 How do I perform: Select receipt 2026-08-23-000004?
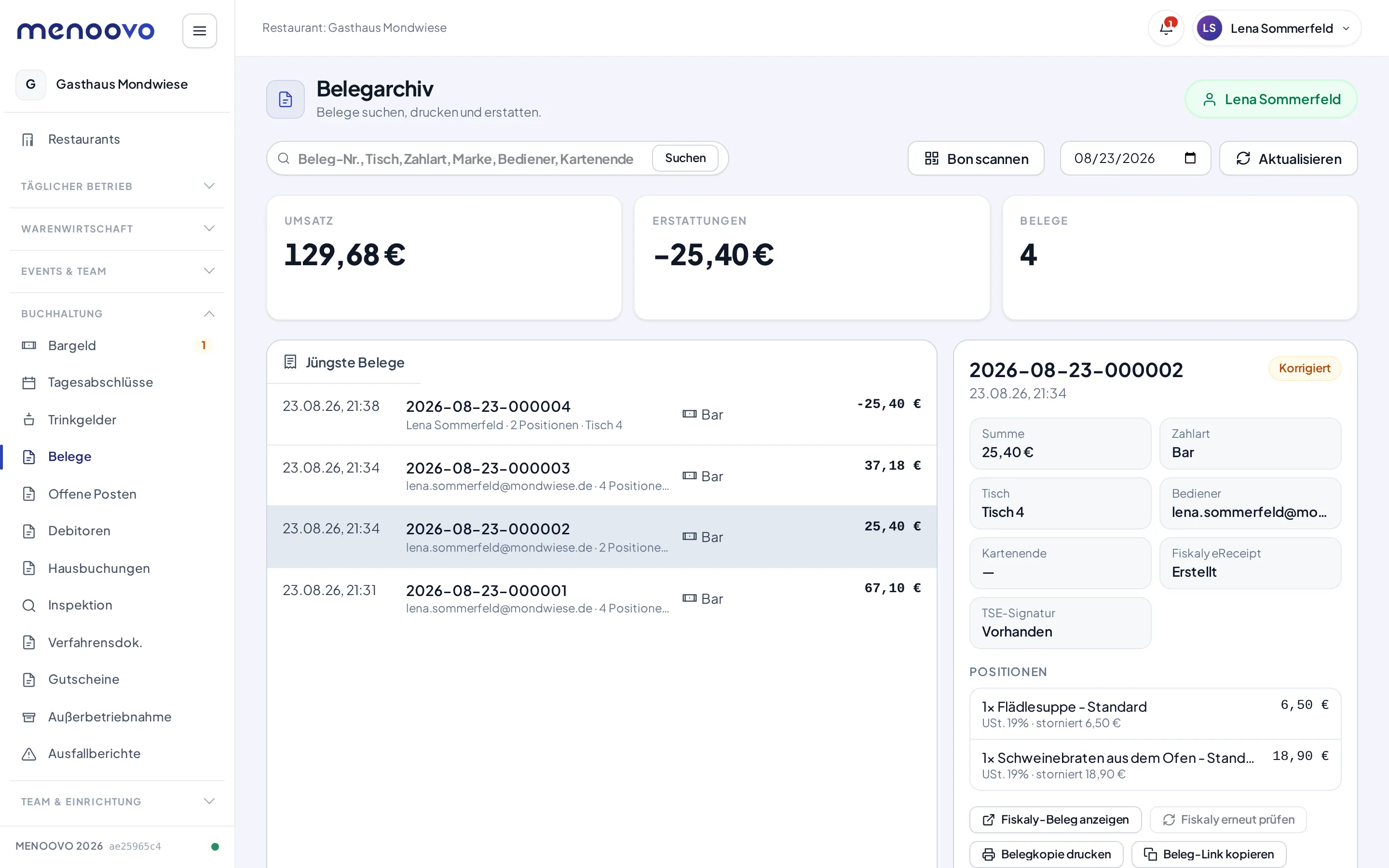(601, 415)
